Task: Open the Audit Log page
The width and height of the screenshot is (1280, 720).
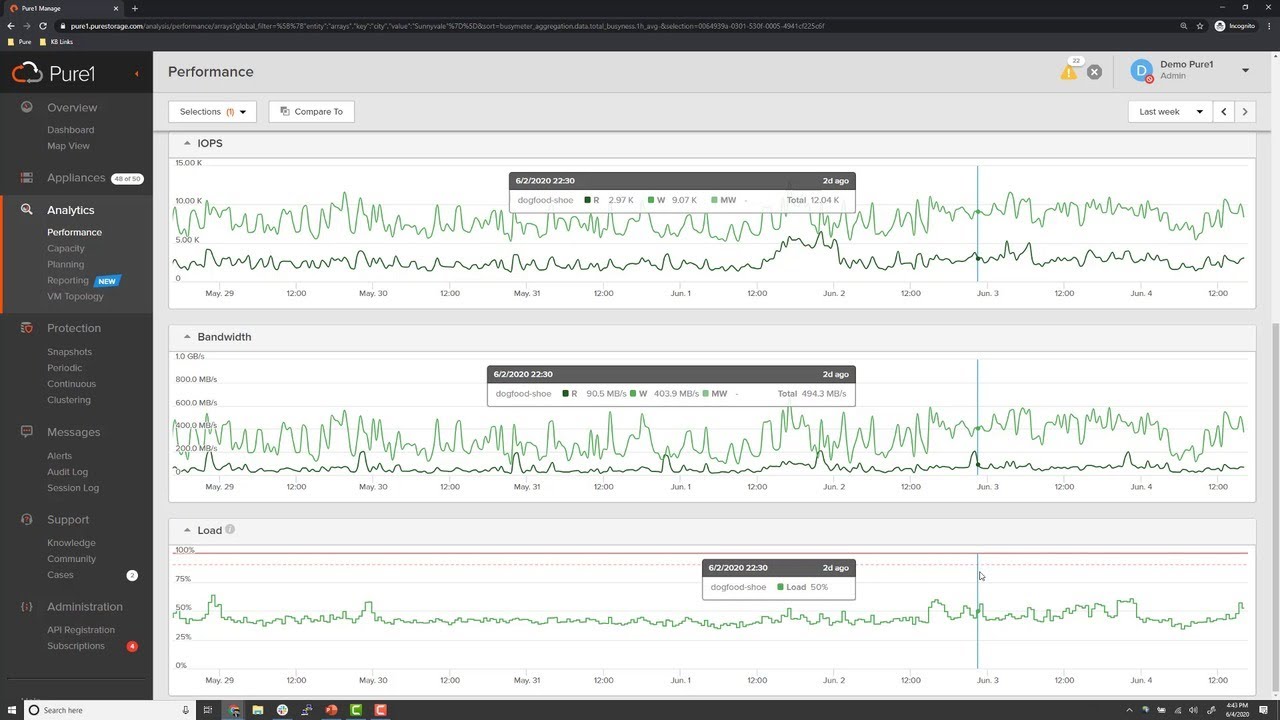Action: click(67, 472)
